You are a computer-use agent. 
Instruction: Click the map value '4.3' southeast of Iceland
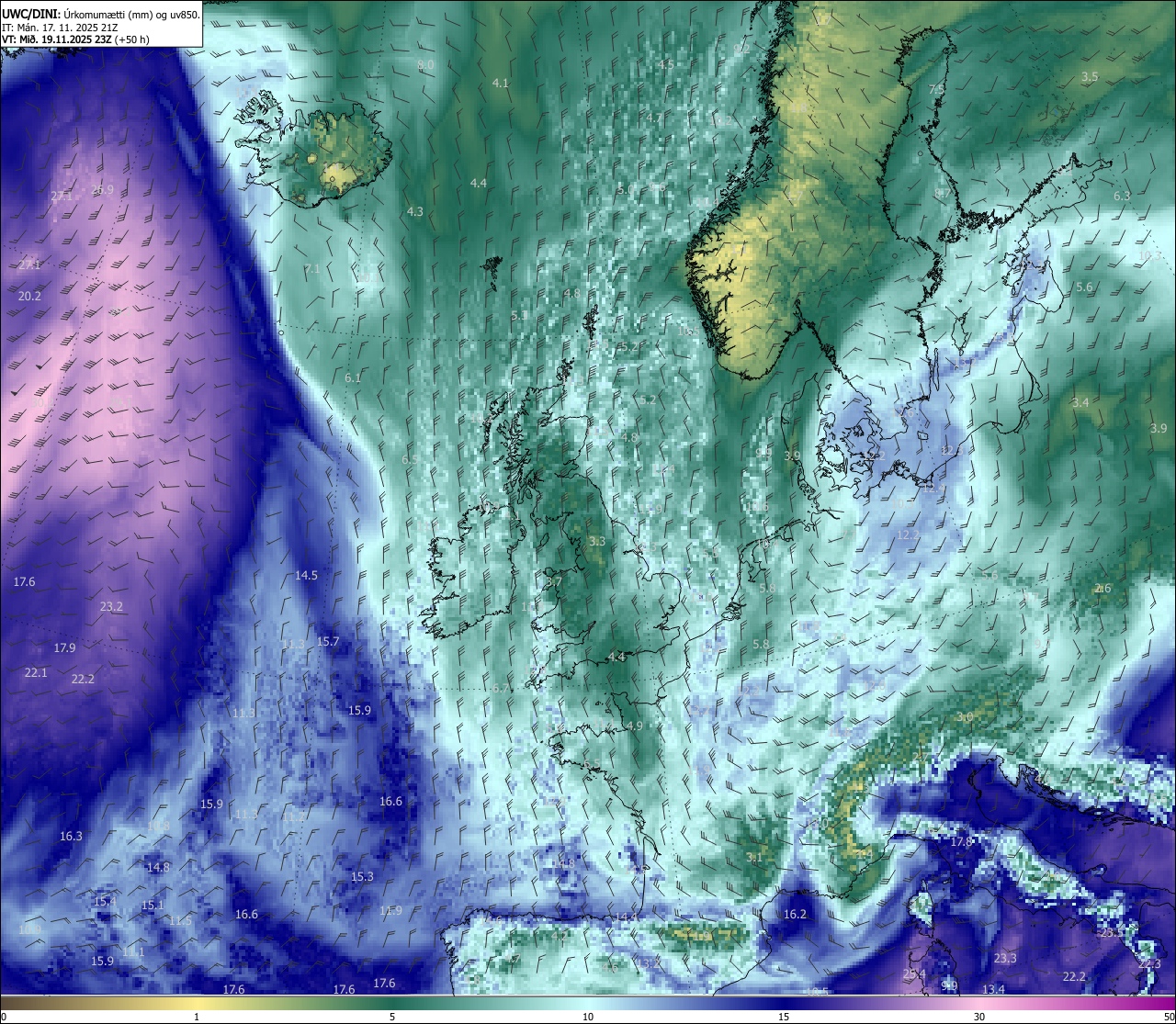pos(415,212)
